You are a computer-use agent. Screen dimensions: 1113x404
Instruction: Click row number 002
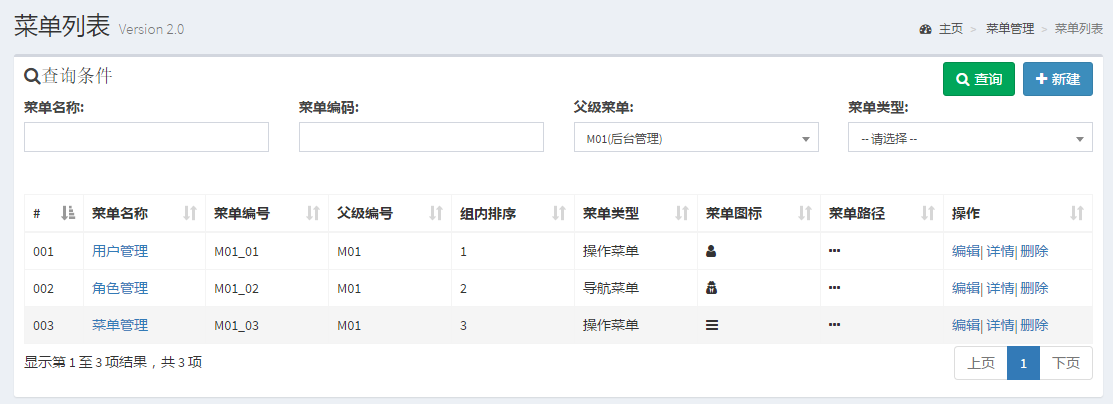pyautogui.click(x=43, y=288)
